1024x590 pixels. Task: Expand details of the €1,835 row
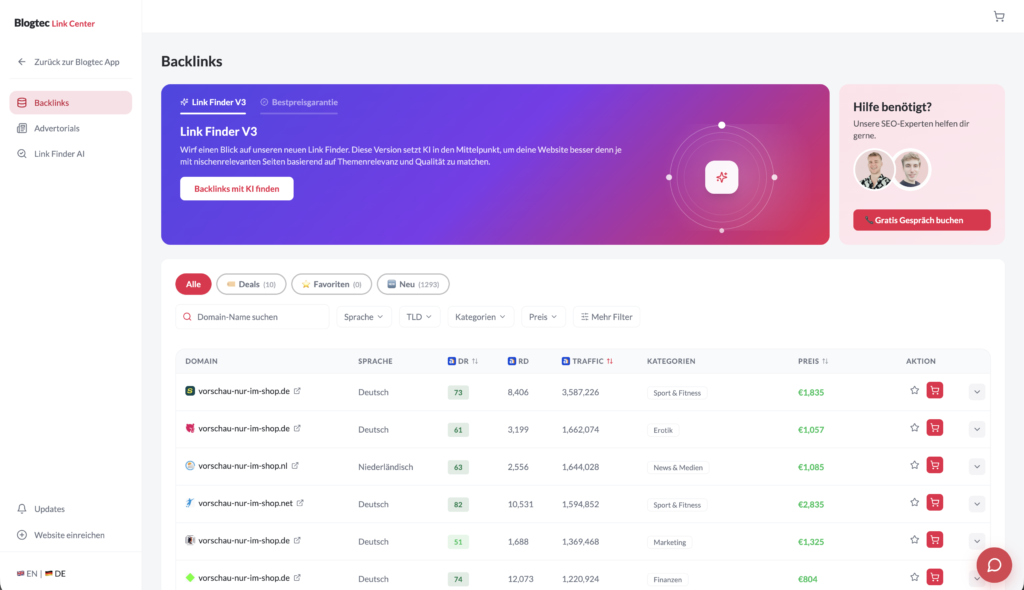coord(977,392)
